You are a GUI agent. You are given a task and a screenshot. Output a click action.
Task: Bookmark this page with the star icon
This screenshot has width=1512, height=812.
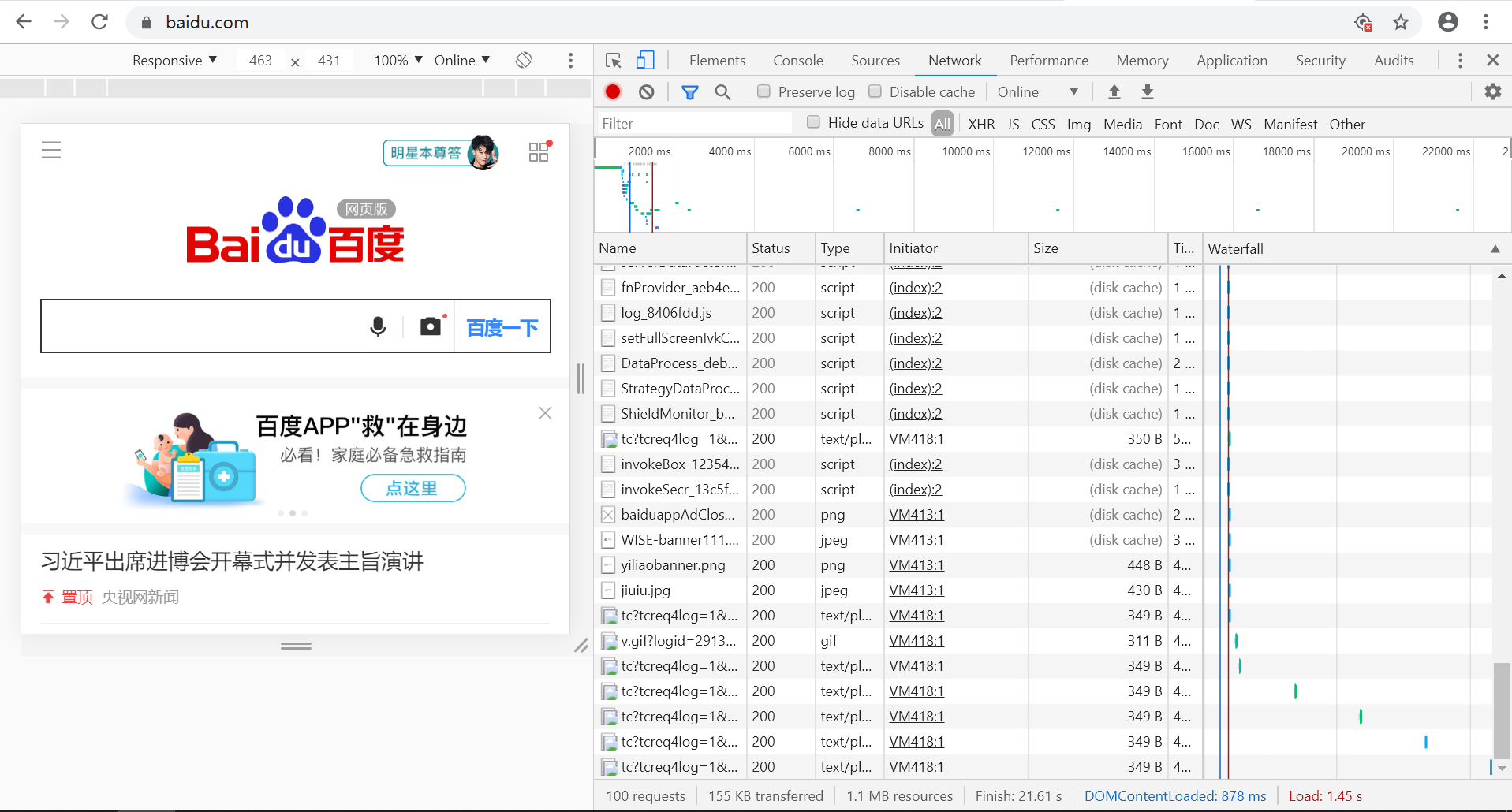click(x=1401, y=22)
